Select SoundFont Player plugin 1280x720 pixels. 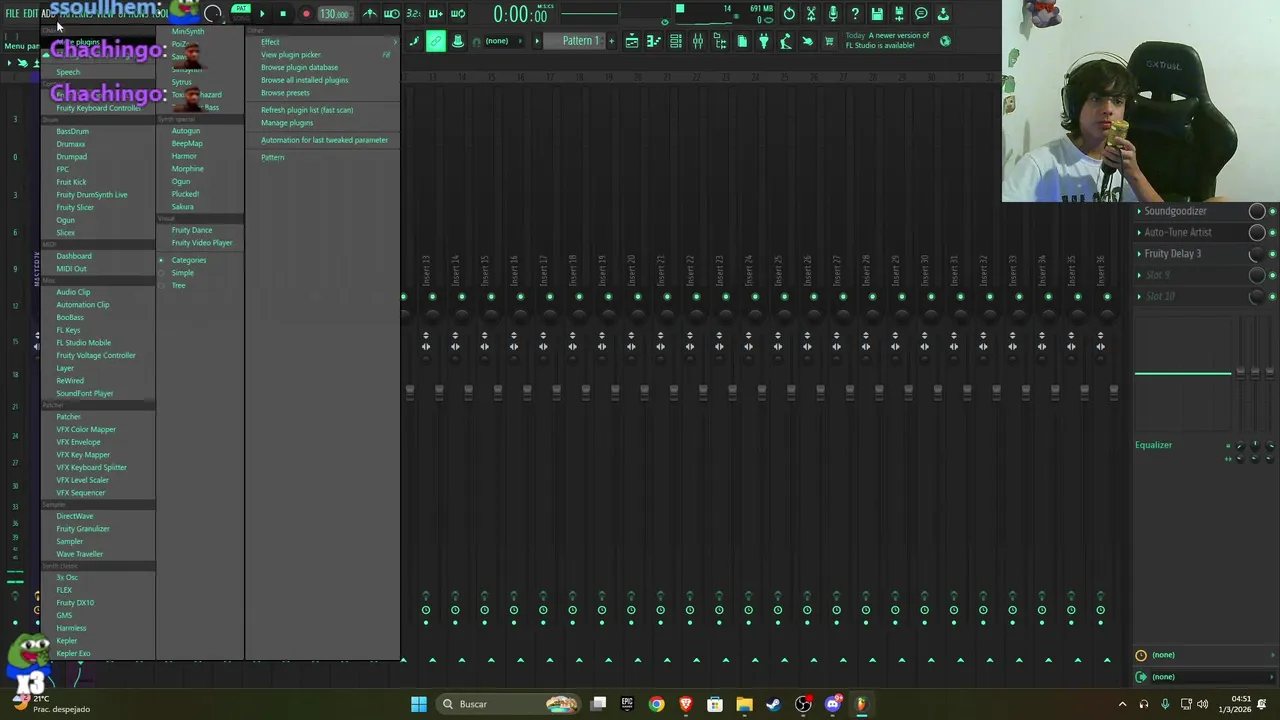[85, 394]
